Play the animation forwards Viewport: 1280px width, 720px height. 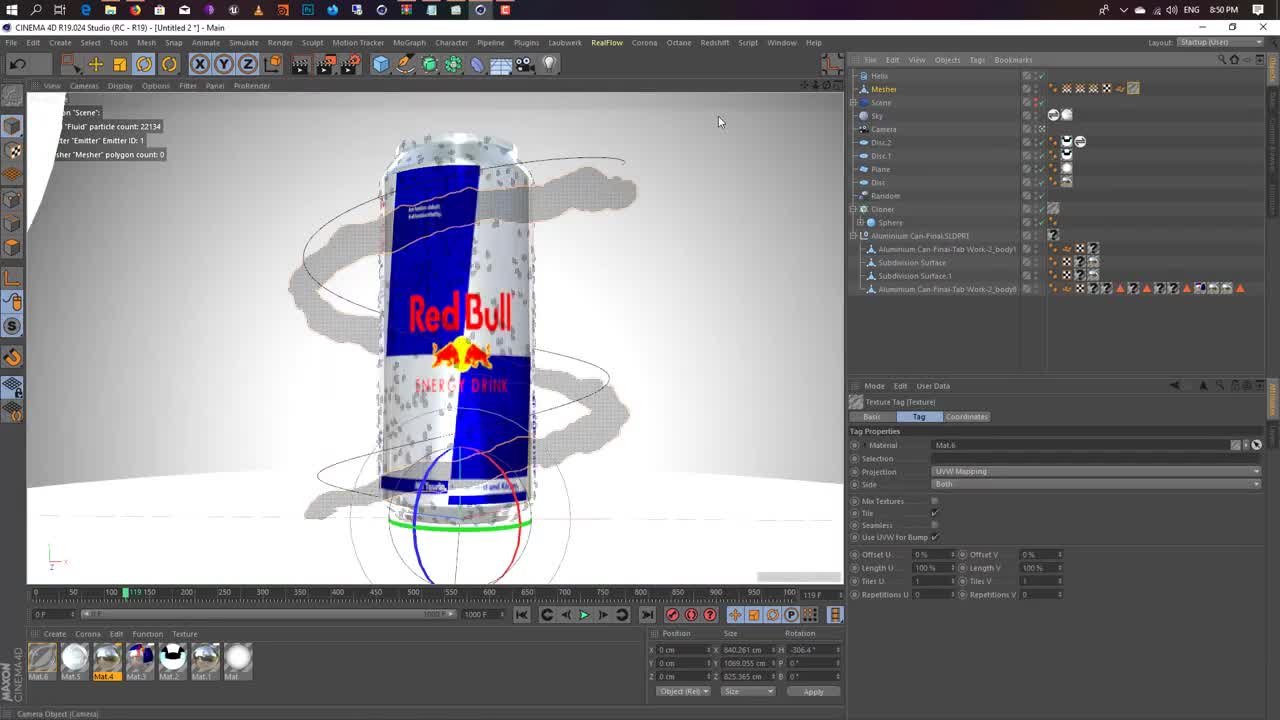[584, 615]
